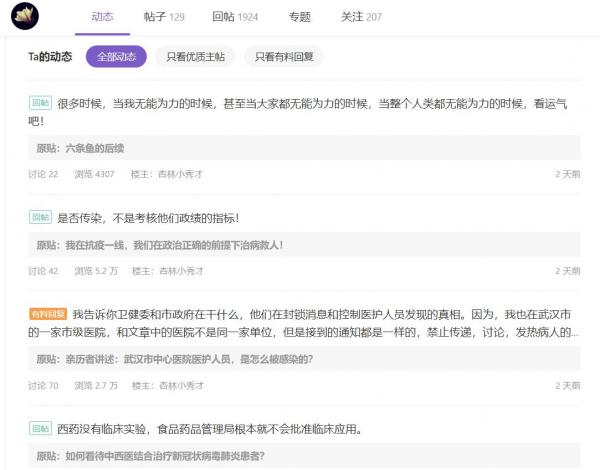Click the 回帖 tag beside 很多时候 reply
This screenshot has width=600, height=470.
click(x=40, y=103)
